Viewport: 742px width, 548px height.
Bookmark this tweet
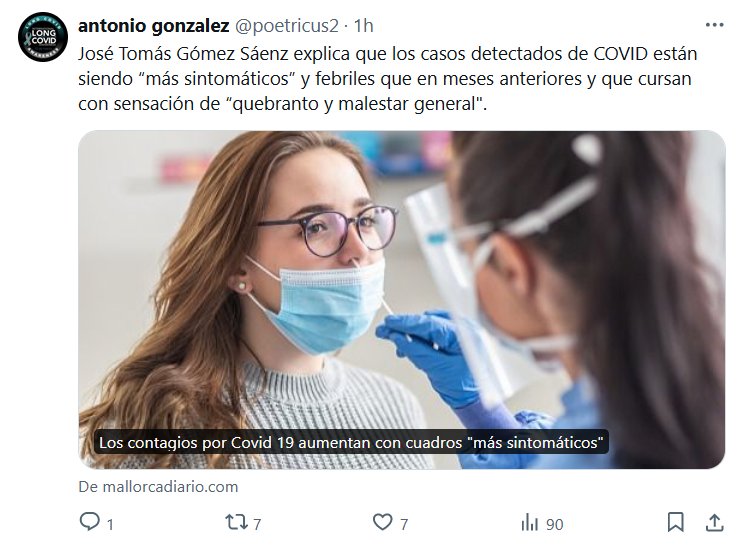coord(675,522)
